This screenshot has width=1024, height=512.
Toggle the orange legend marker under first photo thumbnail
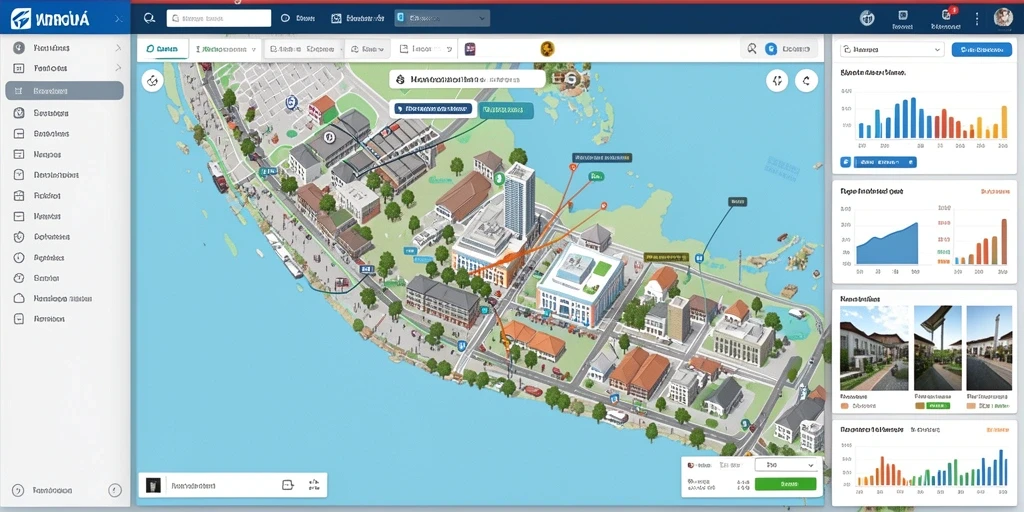[x=844, y=406]
